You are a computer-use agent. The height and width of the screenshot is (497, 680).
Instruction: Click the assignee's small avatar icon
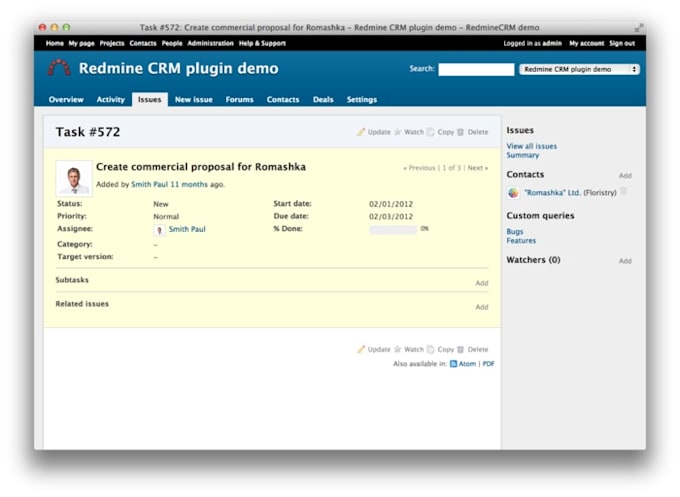(159, 230)
